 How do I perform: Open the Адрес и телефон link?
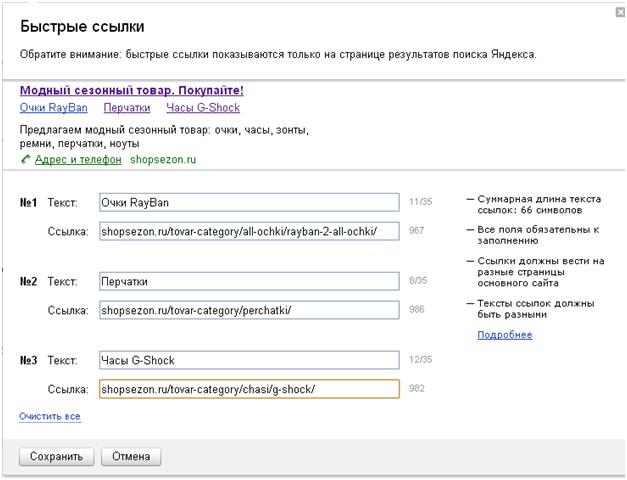[78, 159]
